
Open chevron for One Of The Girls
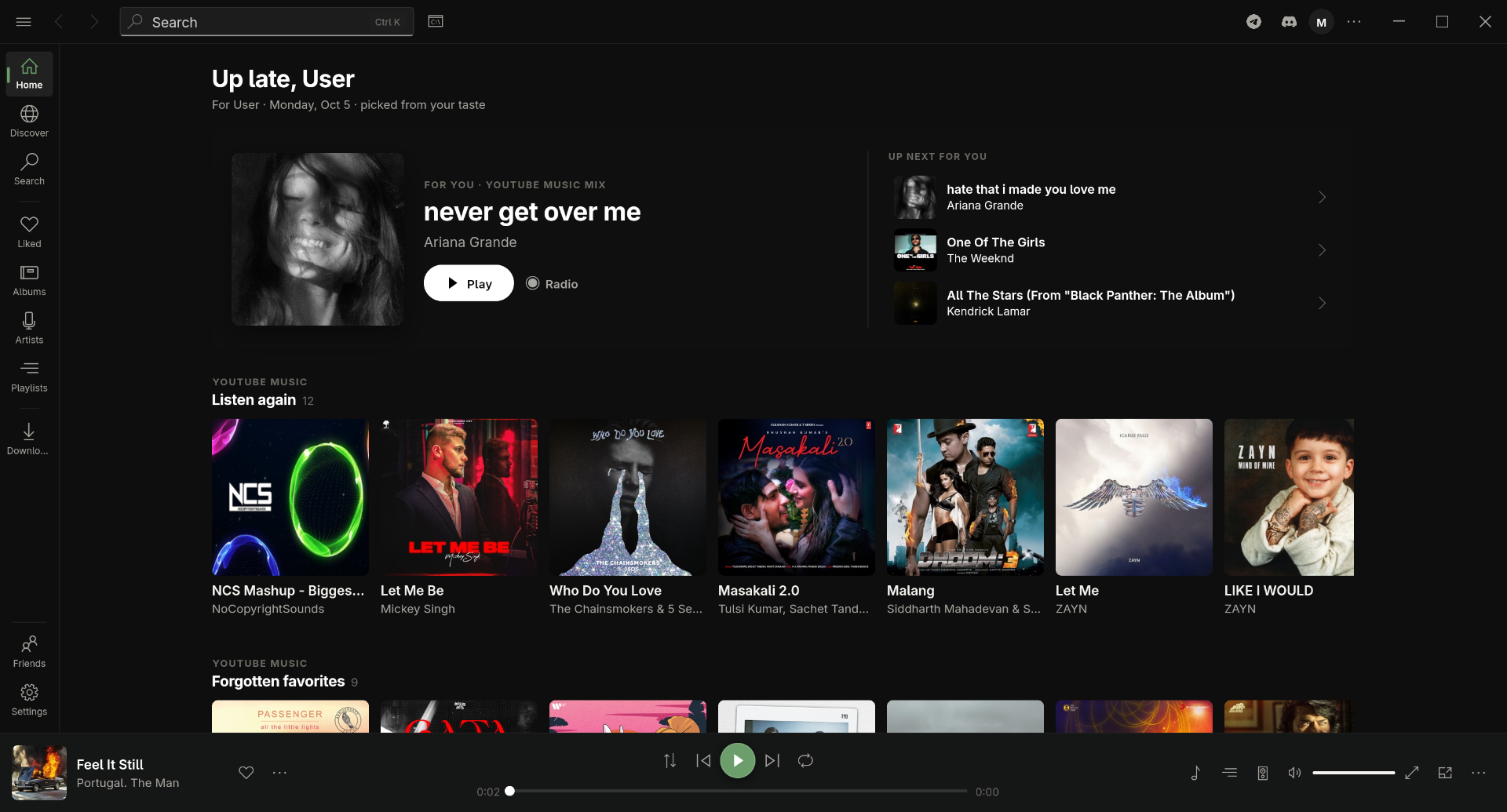[x=1322, y=250]
